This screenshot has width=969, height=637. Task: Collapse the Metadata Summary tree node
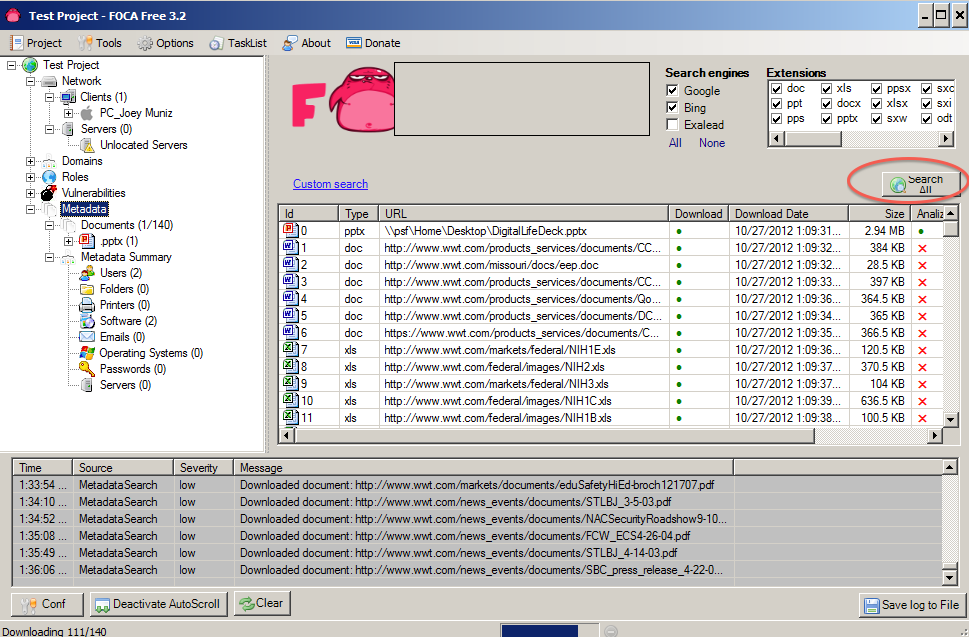click(x=49, y=257)
